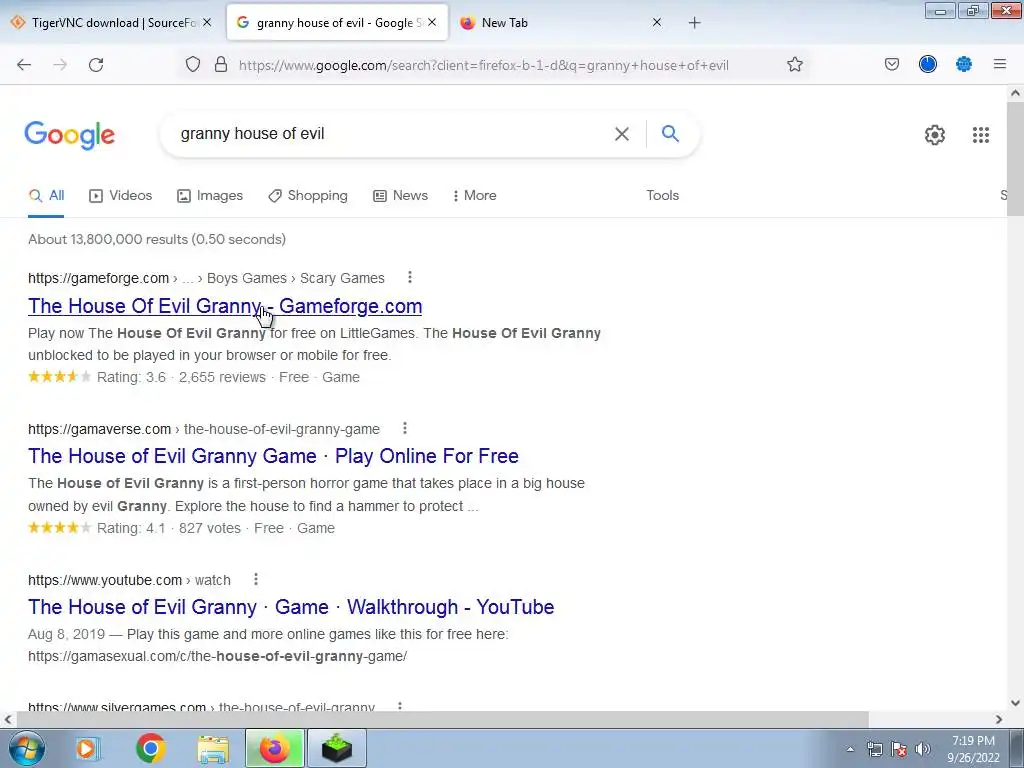Open the file explorer in the taskbar

(214, 748)
